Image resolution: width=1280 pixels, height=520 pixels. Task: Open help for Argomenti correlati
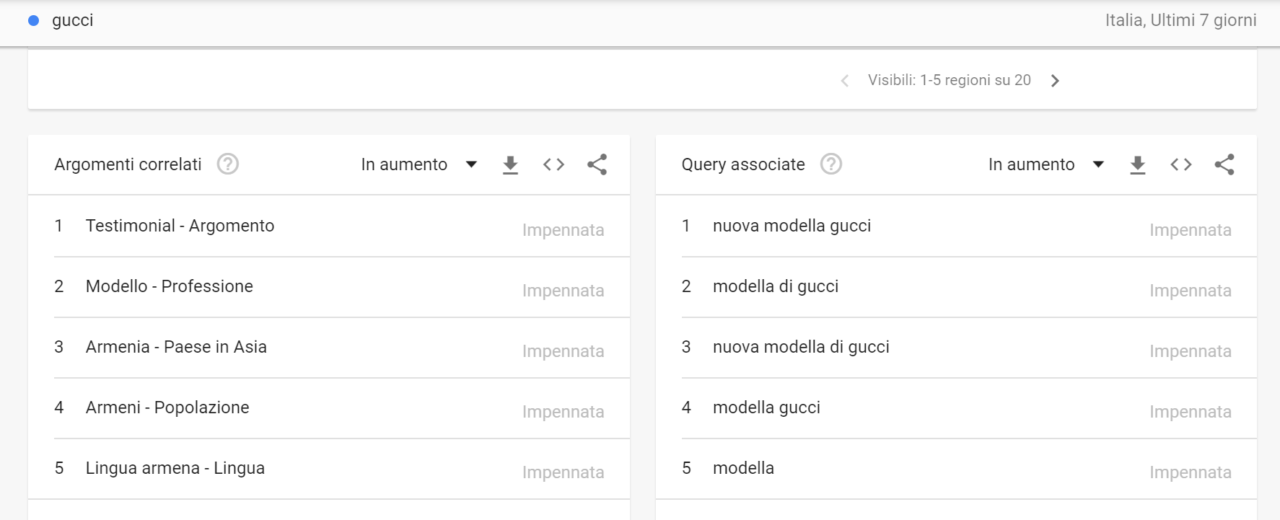coord(228,164)
